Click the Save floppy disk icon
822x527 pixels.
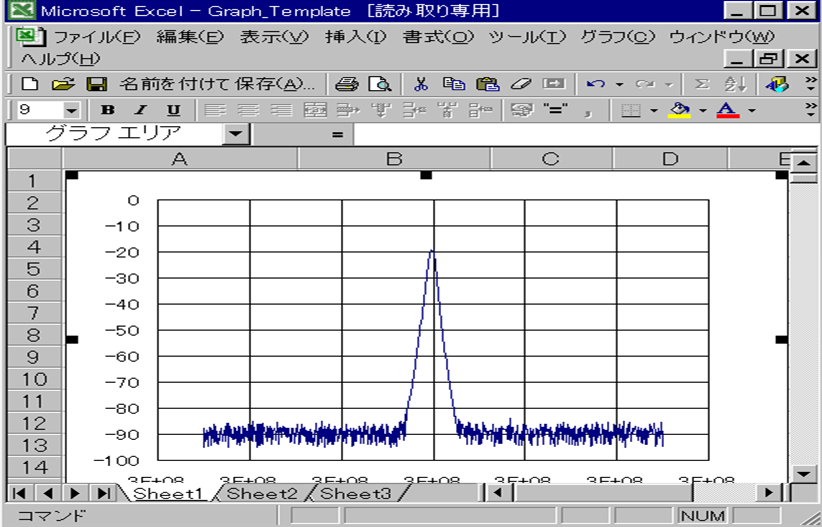pos(96,84)
